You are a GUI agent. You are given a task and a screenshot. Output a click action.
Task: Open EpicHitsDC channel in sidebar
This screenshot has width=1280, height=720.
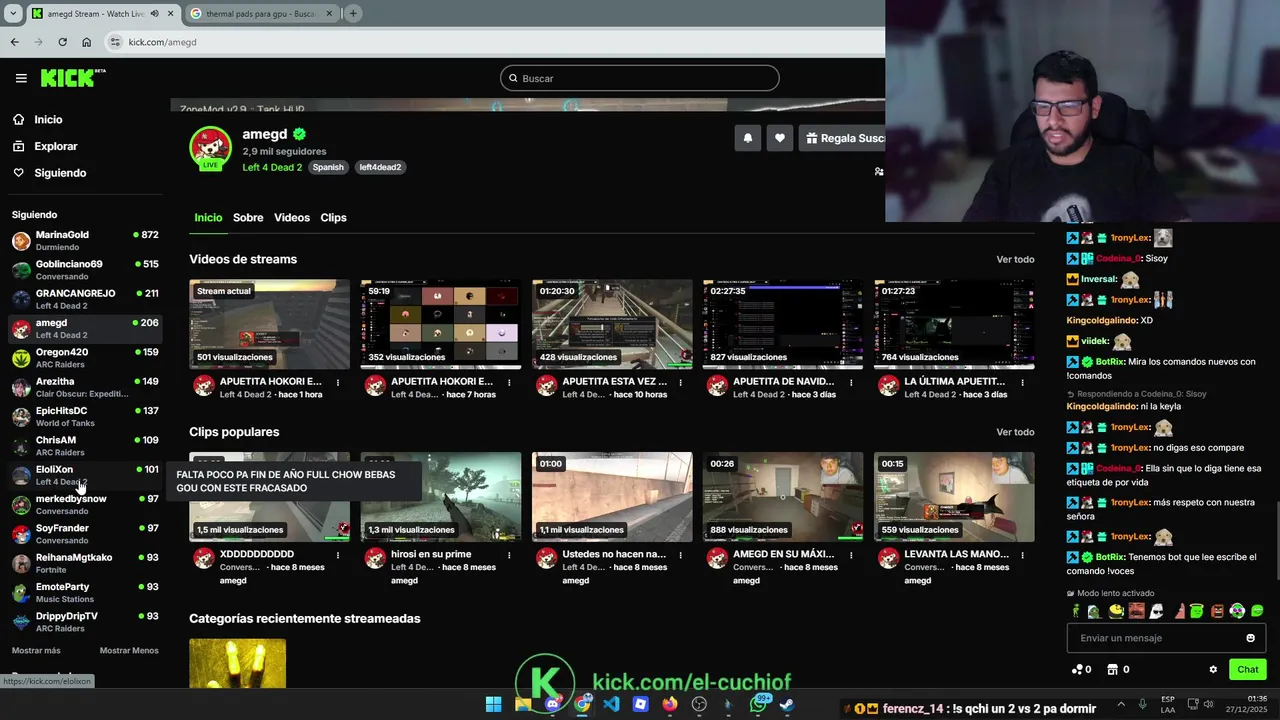point(85,417)
